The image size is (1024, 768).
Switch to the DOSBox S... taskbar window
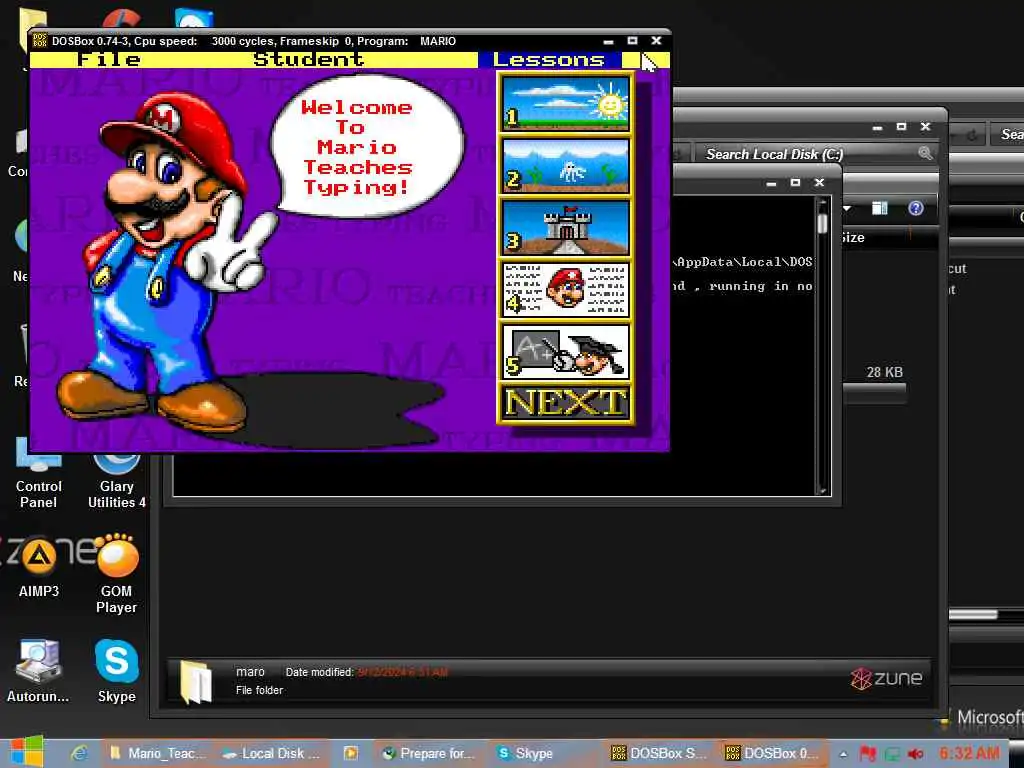click(x=659, y=753)
